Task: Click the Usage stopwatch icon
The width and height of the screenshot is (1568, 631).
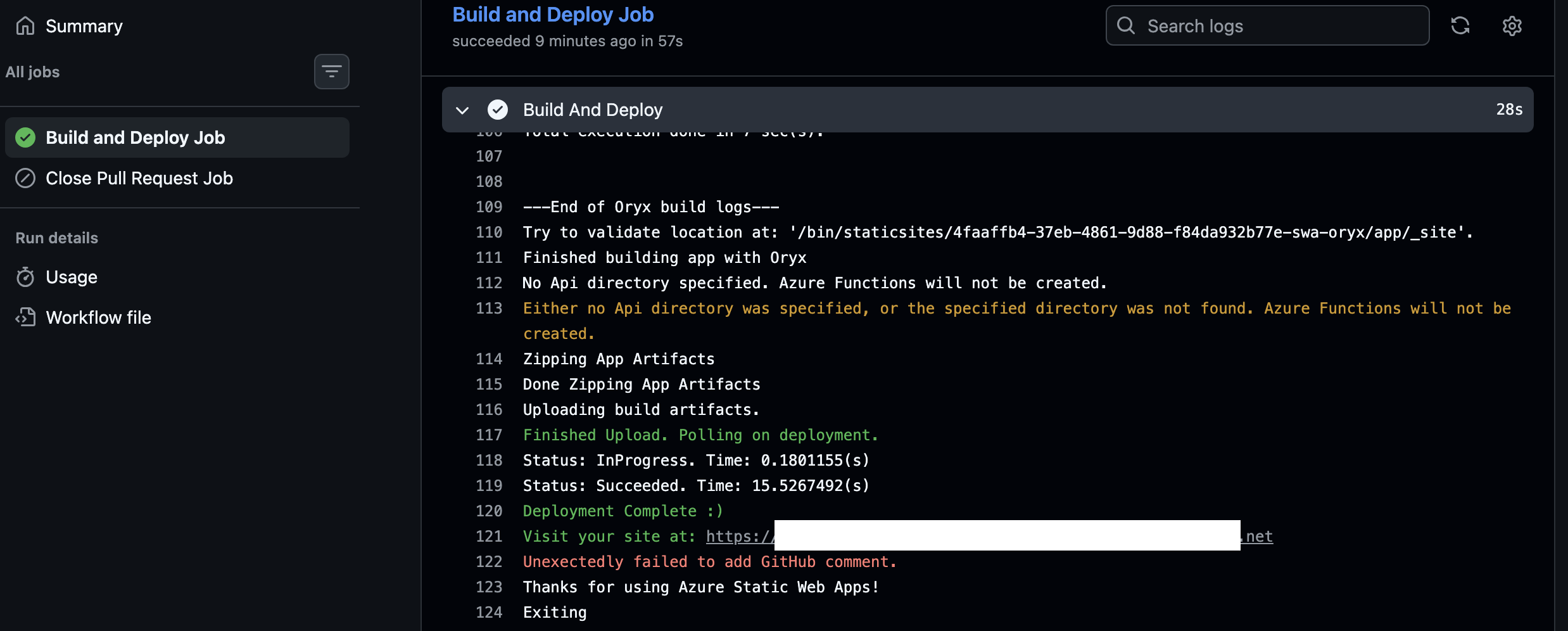Action: coord(25,277)
